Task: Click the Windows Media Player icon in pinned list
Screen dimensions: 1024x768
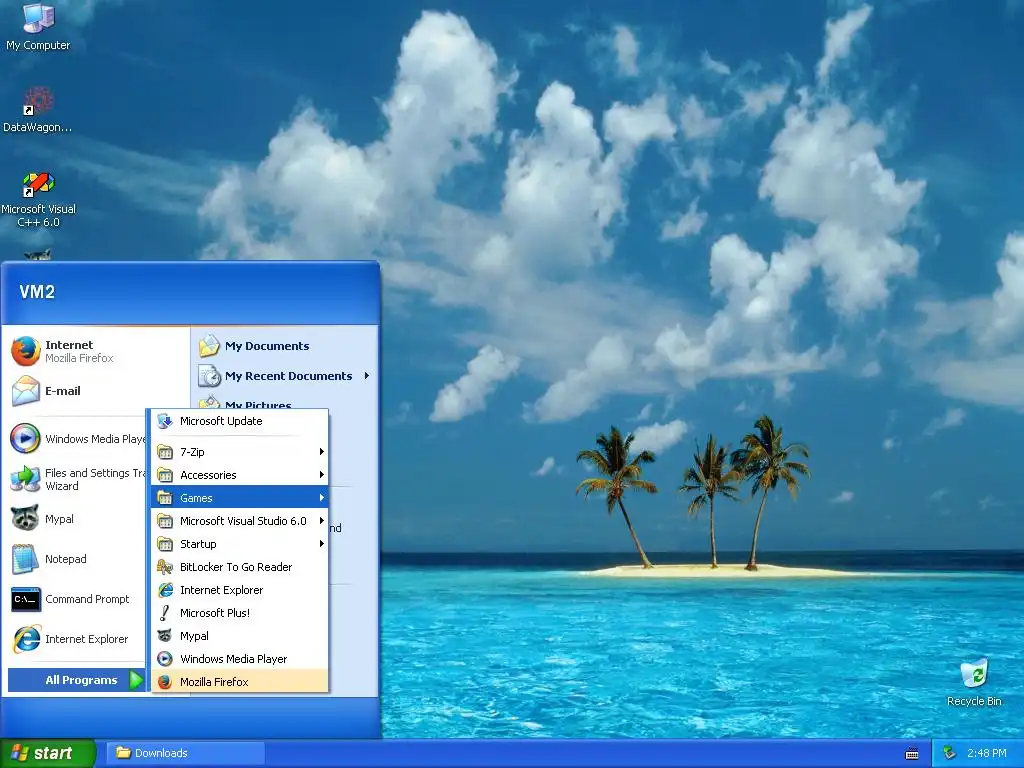Action: 25,439
